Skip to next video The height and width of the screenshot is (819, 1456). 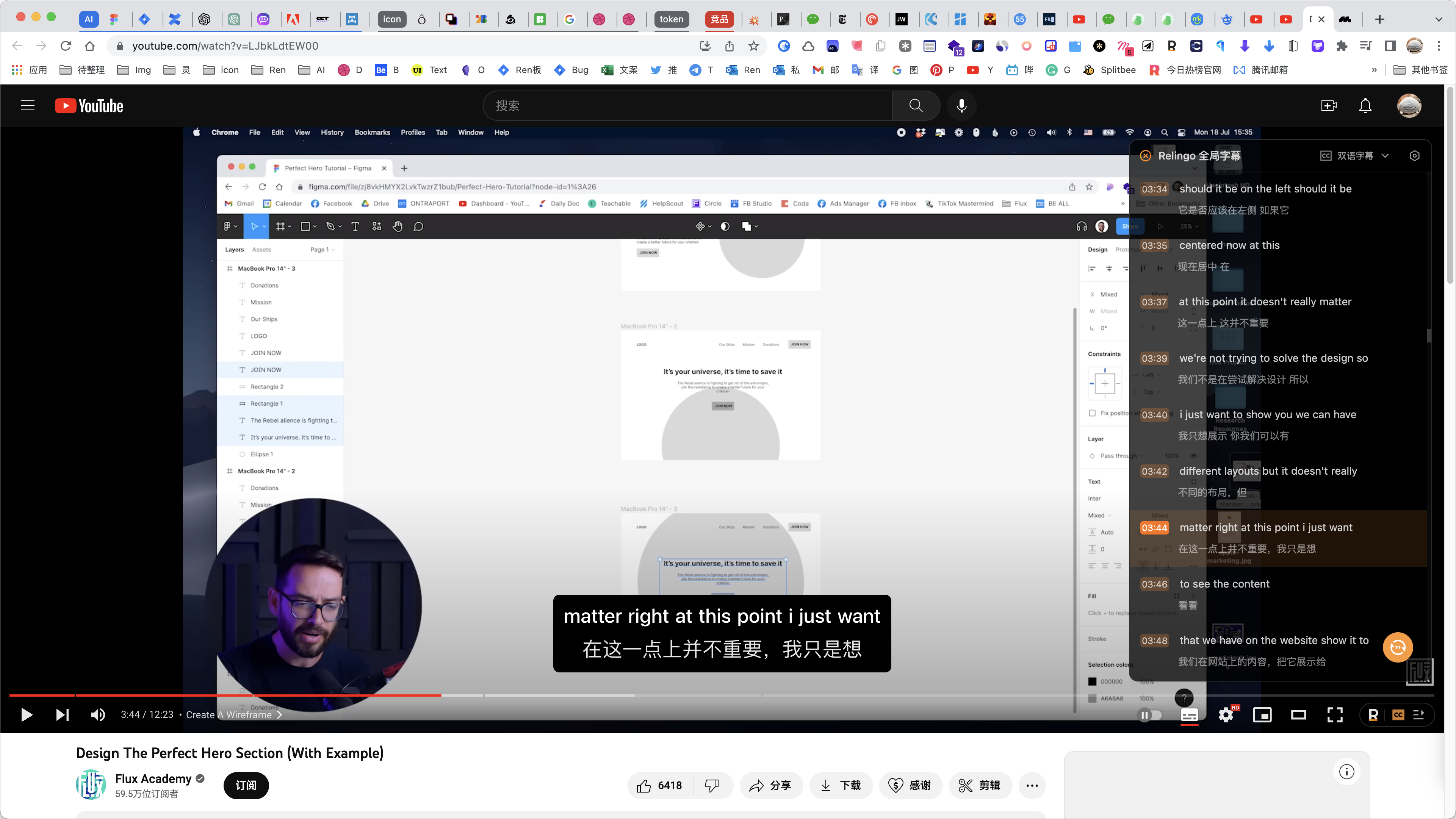(62, 715)
